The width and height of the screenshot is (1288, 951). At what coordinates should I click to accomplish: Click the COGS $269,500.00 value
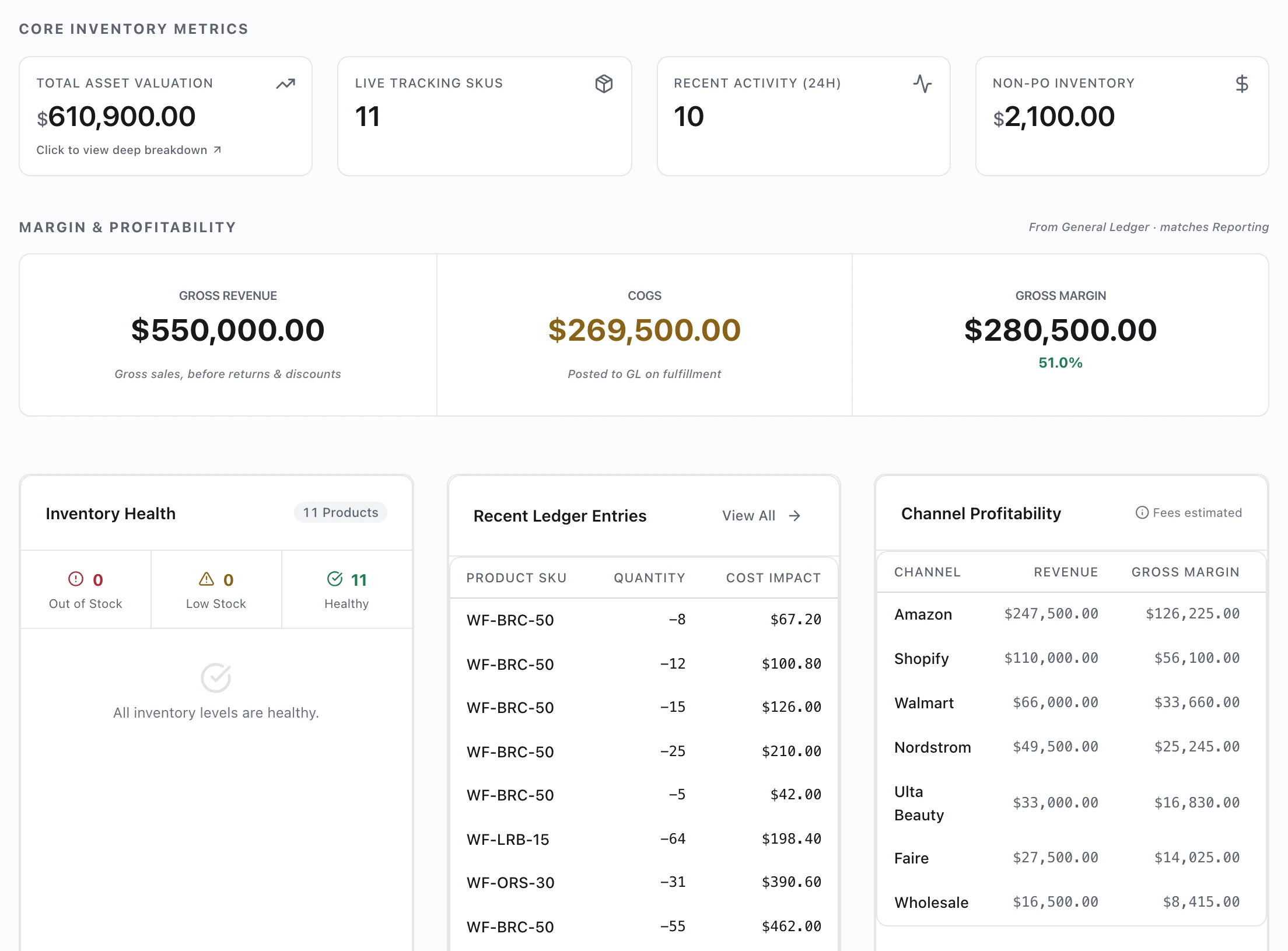[645, 330]
